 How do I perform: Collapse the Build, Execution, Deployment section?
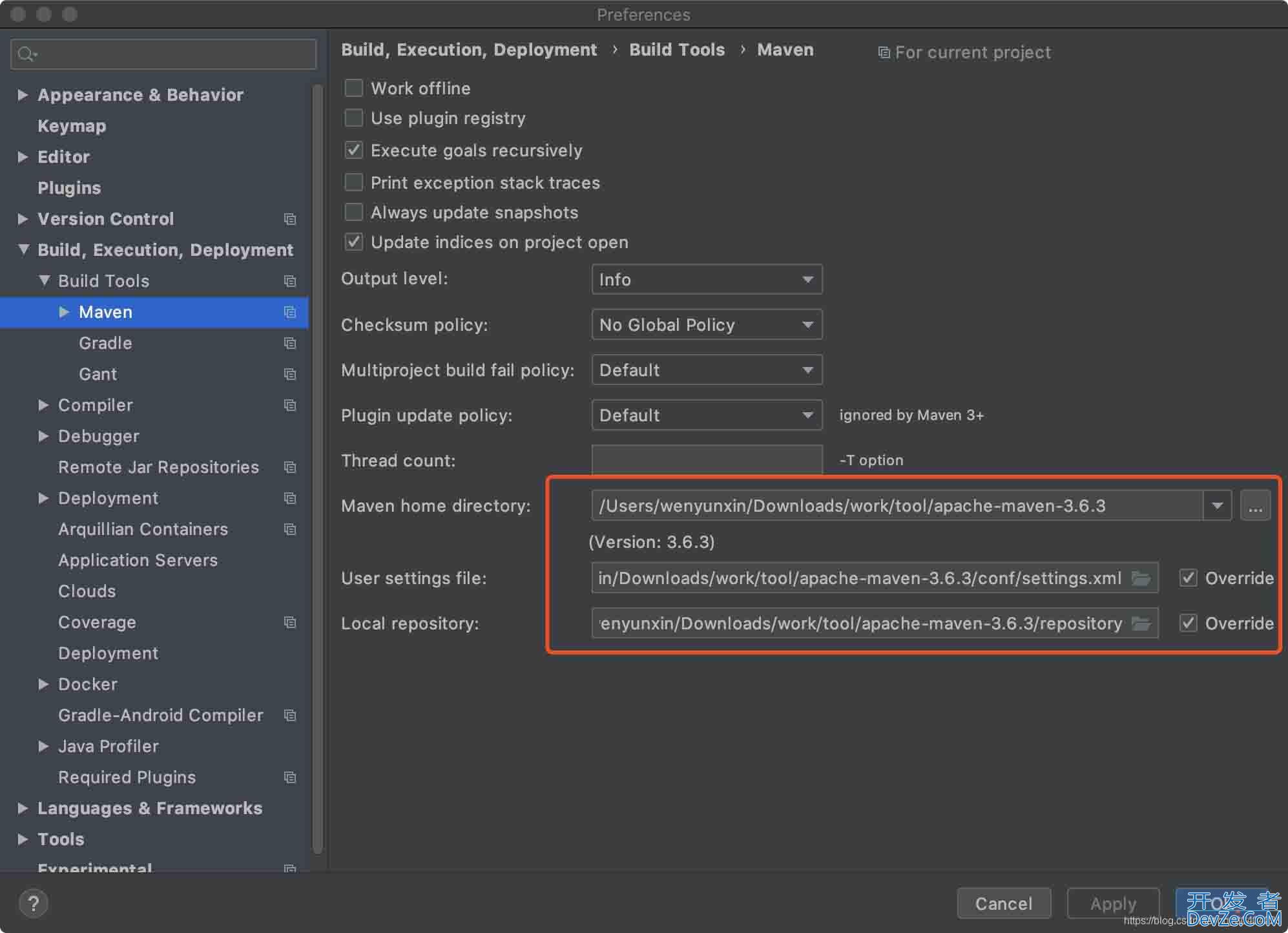[23, 249]
